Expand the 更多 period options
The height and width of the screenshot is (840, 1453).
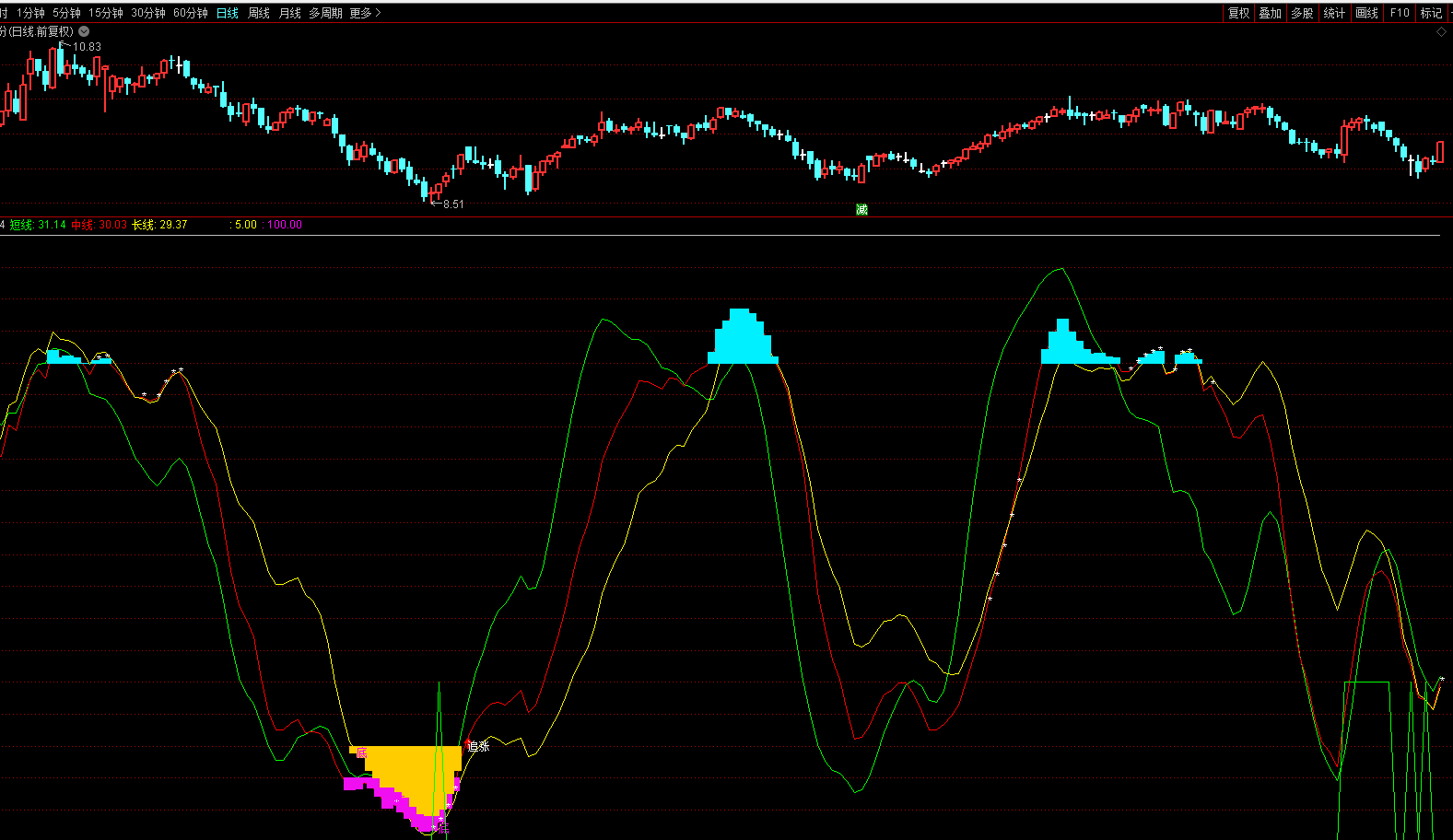pos(365,13)
